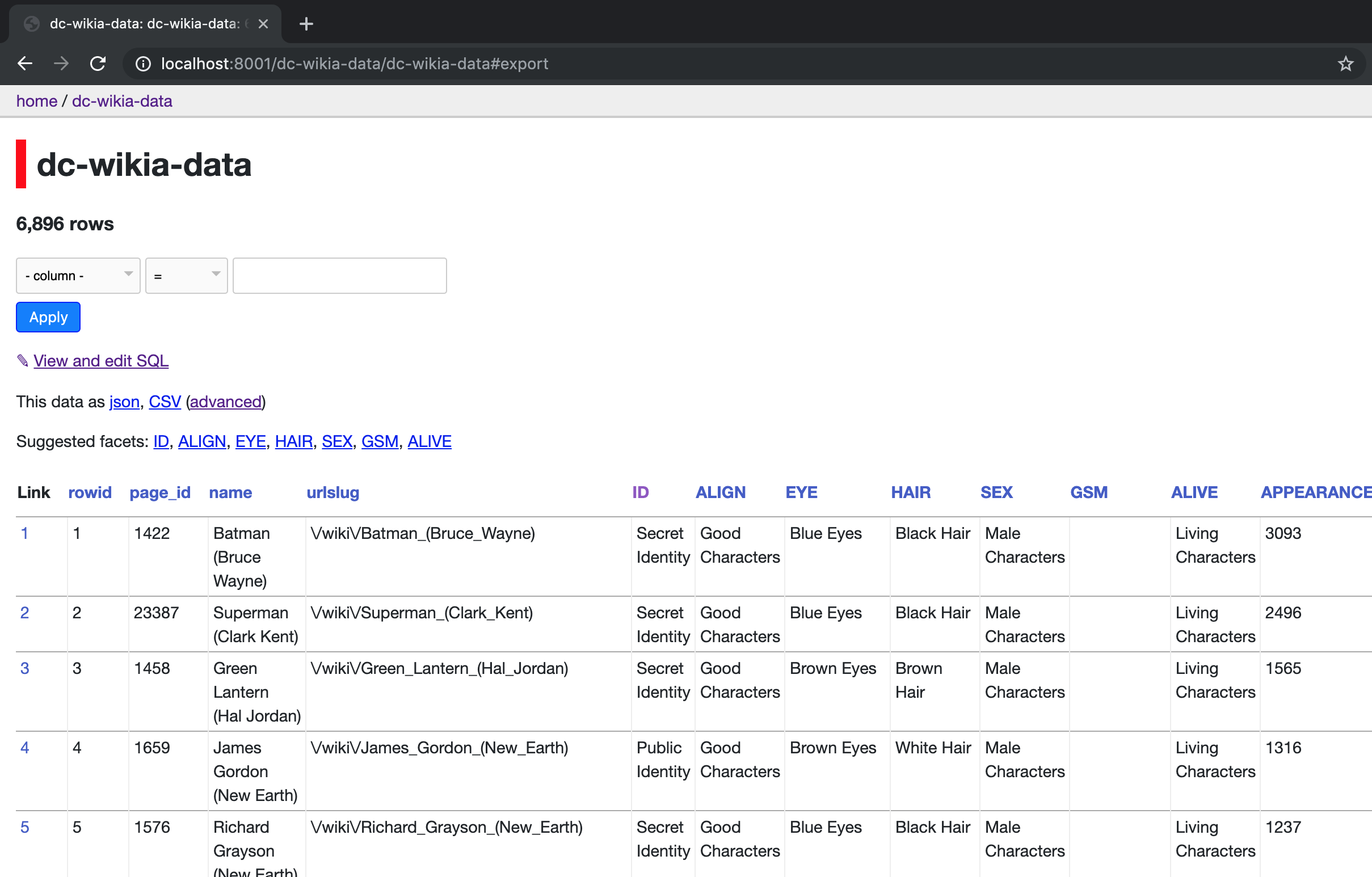Open row link 3 for Green Lantern
Image resolution: width=1372 pixels, height=877 pixels.
[24, 669]
